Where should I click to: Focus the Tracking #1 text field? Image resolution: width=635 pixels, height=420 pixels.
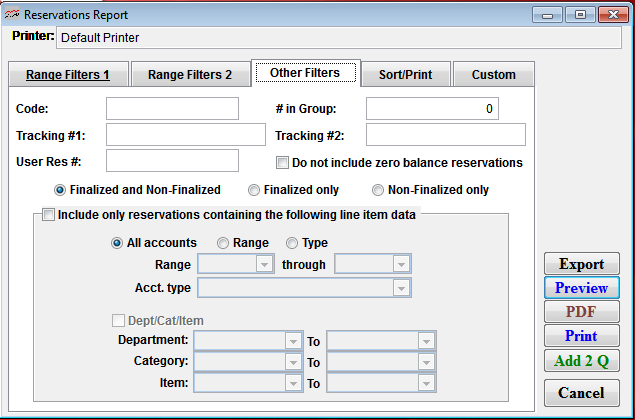185,135
